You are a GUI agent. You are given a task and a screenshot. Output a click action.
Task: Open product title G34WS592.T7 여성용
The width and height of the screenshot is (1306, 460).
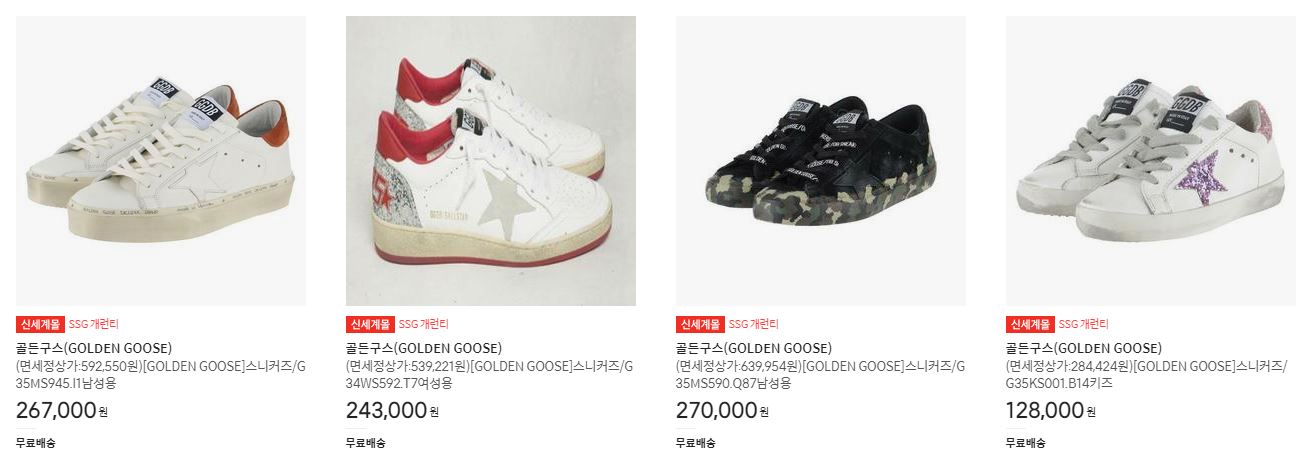(490, 374)
